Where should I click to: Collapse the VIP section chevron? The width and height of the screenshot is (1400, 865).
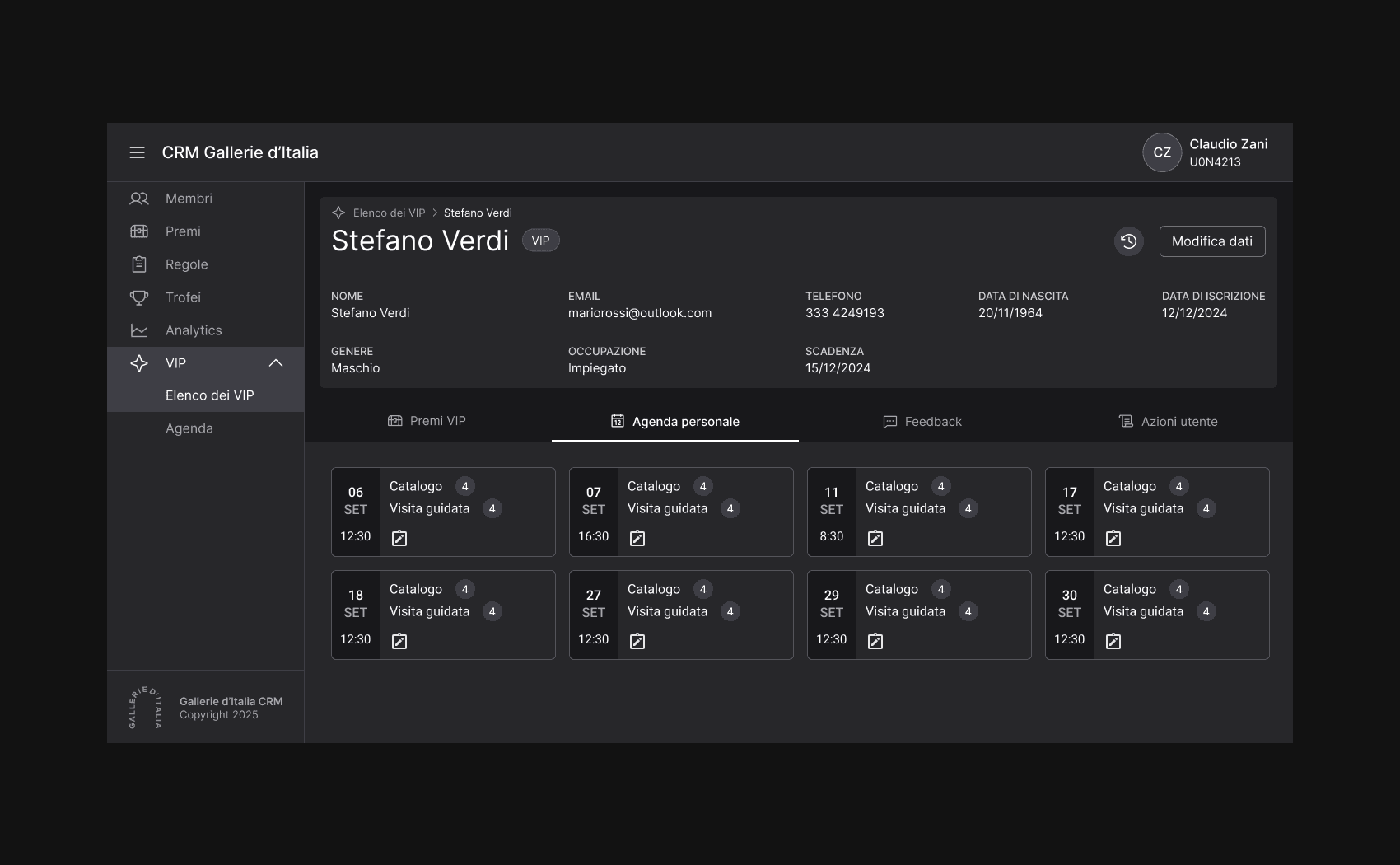[x=276, y=363]
